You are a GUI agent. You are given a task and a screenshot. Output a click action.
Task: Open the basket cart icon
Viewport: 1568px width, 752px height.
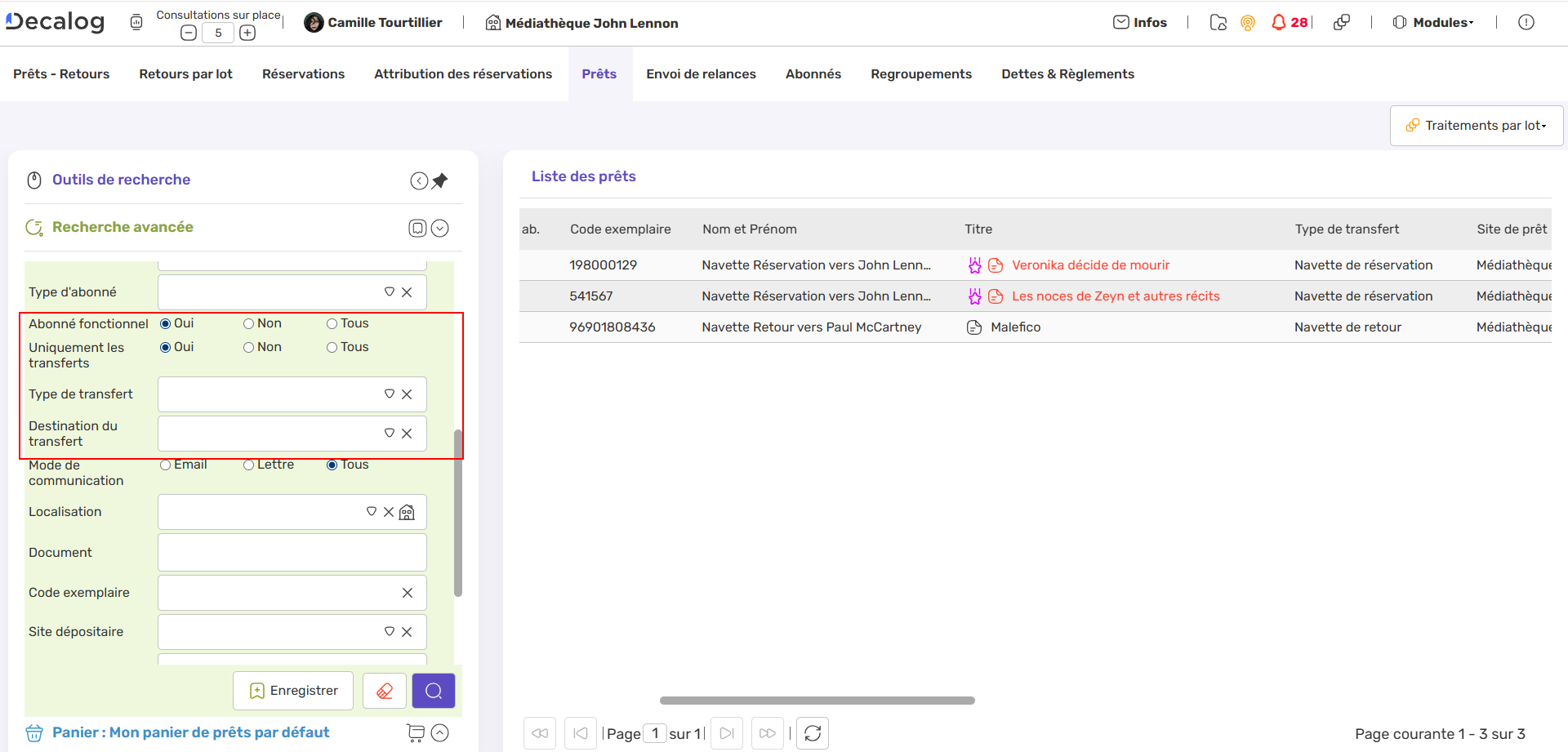pos(416,733)
